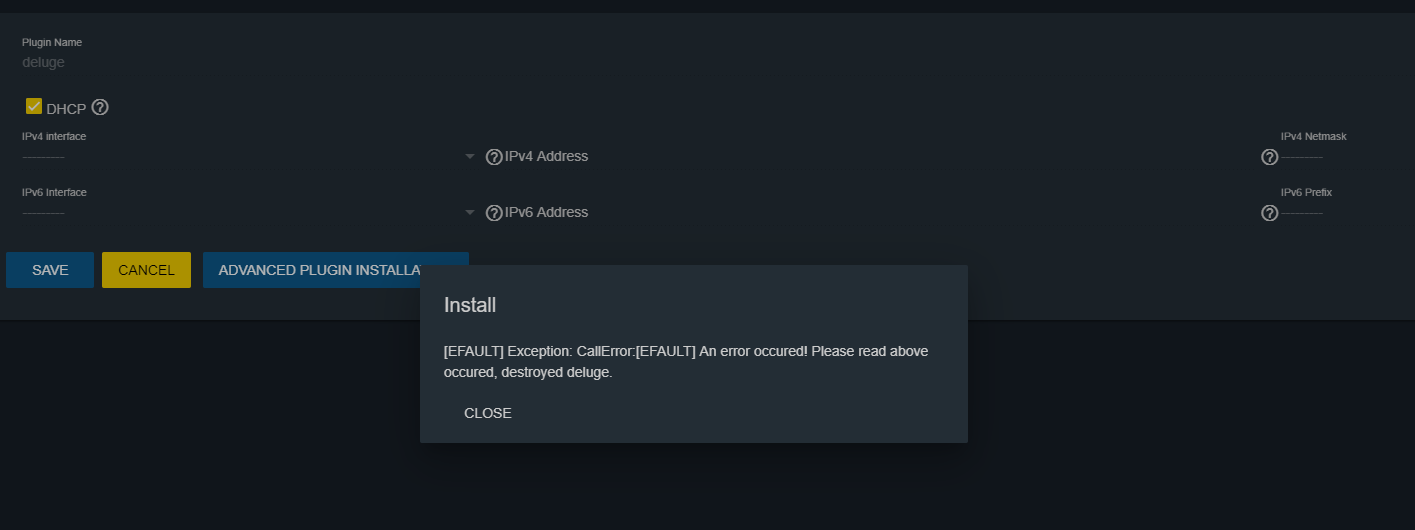The width and height of the screenshot is (1415, 530).
Task: Click help icon beside IPv4 interface dropdown arrow
Action: pyautogui.click(x=494, y=157)
